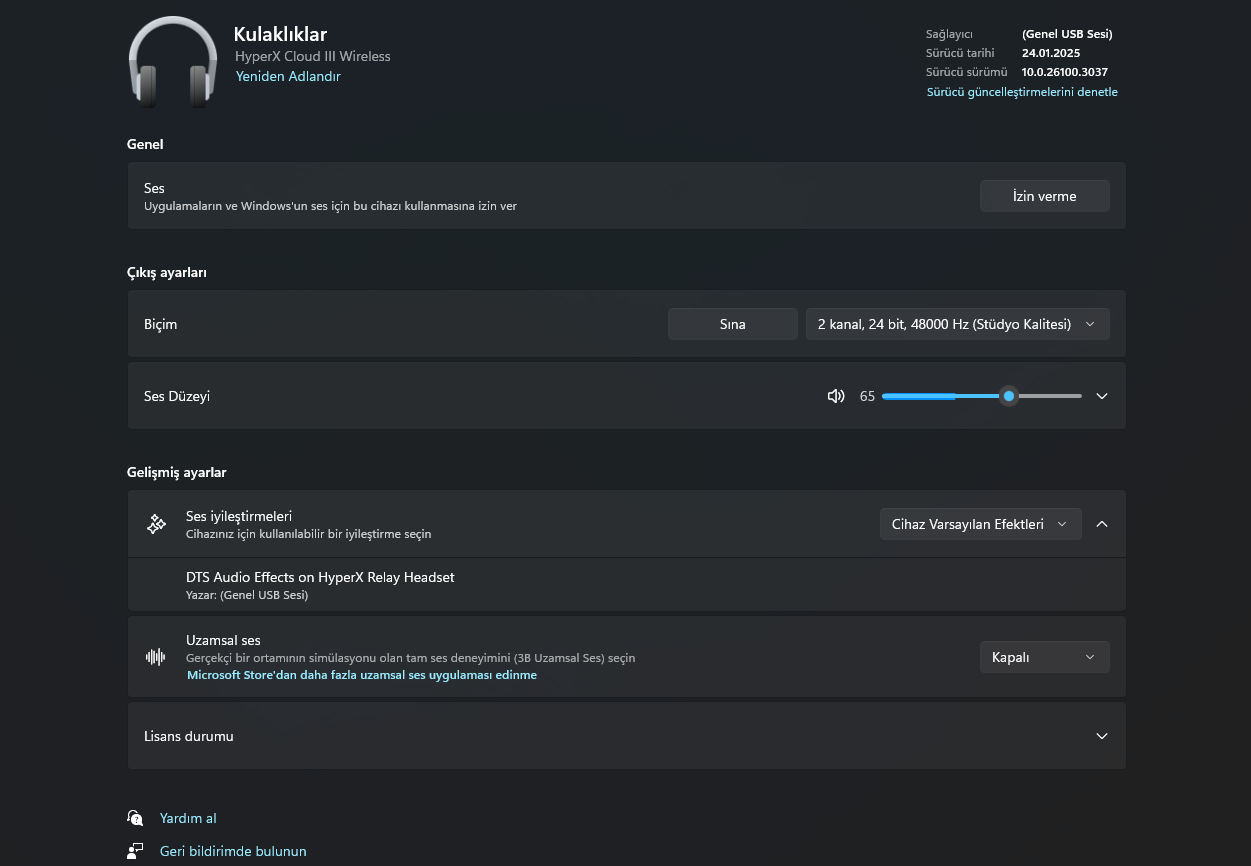
Task: Open the Biçim audio format dropdown
Action: [x=957, y=324]
